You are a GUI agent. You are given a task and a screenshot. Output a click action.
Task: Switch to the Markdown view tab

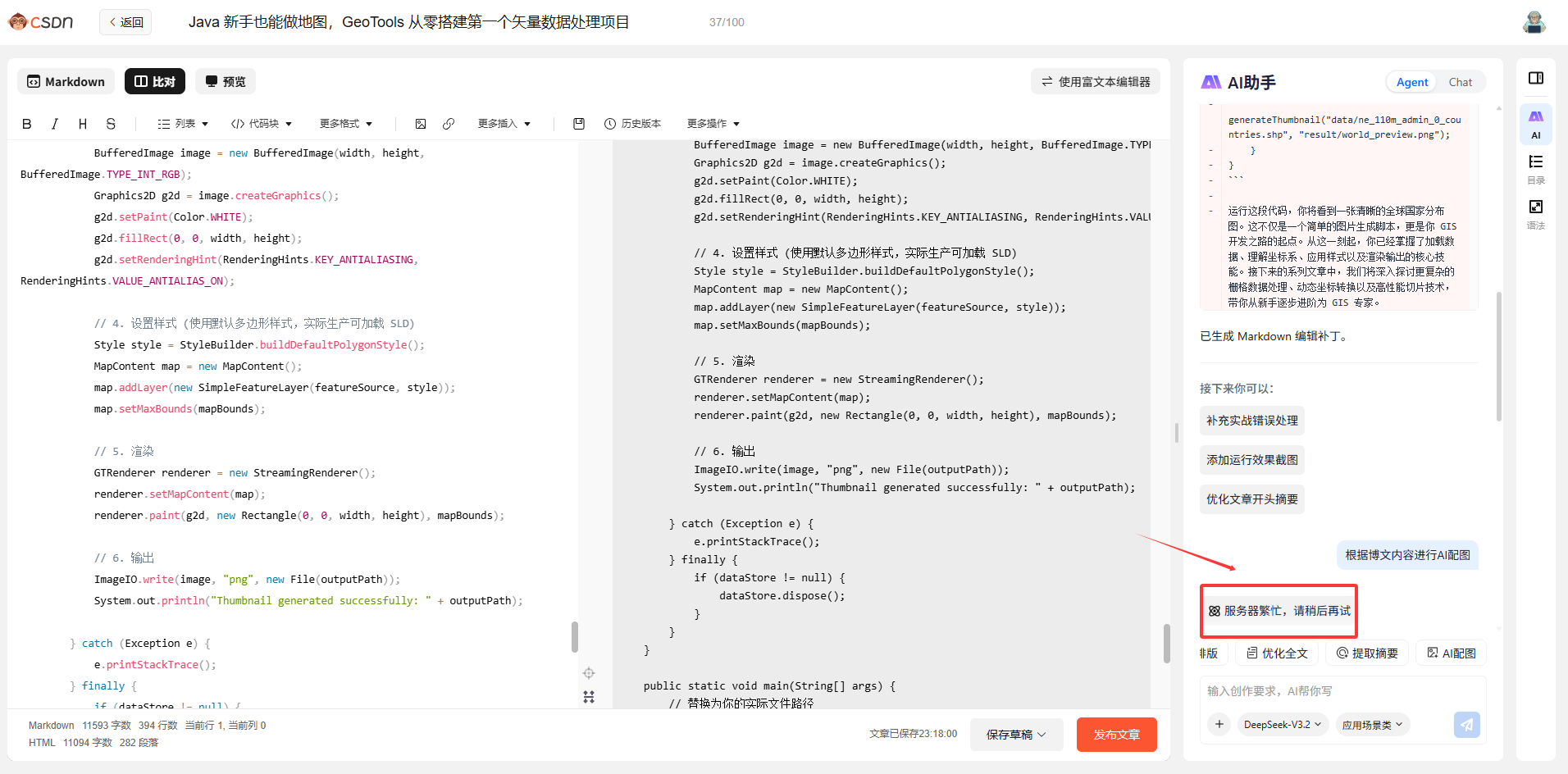tap(66, 81)
